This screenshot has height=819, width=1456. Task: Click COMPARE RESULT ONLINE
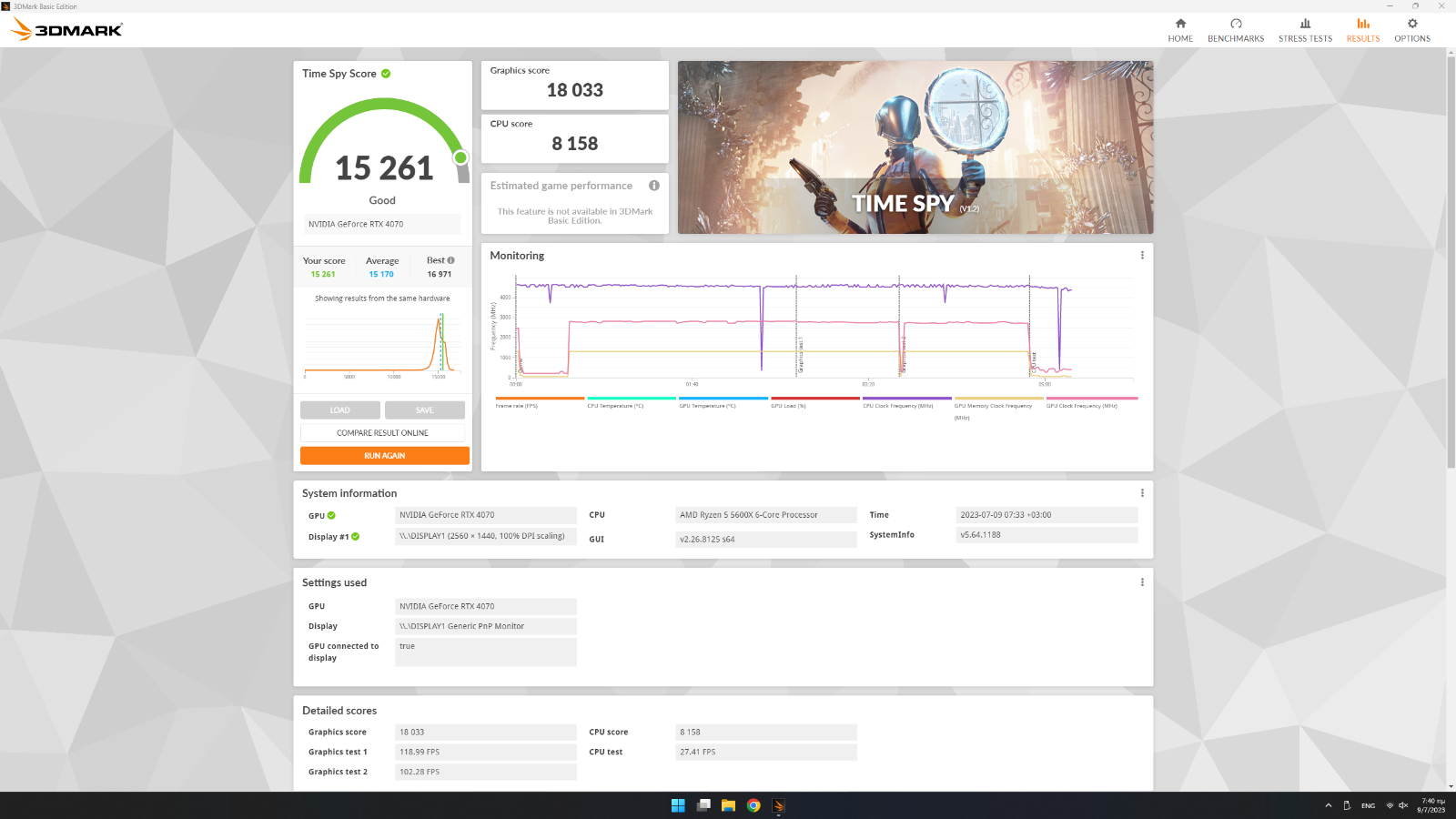tap(382, 433)
